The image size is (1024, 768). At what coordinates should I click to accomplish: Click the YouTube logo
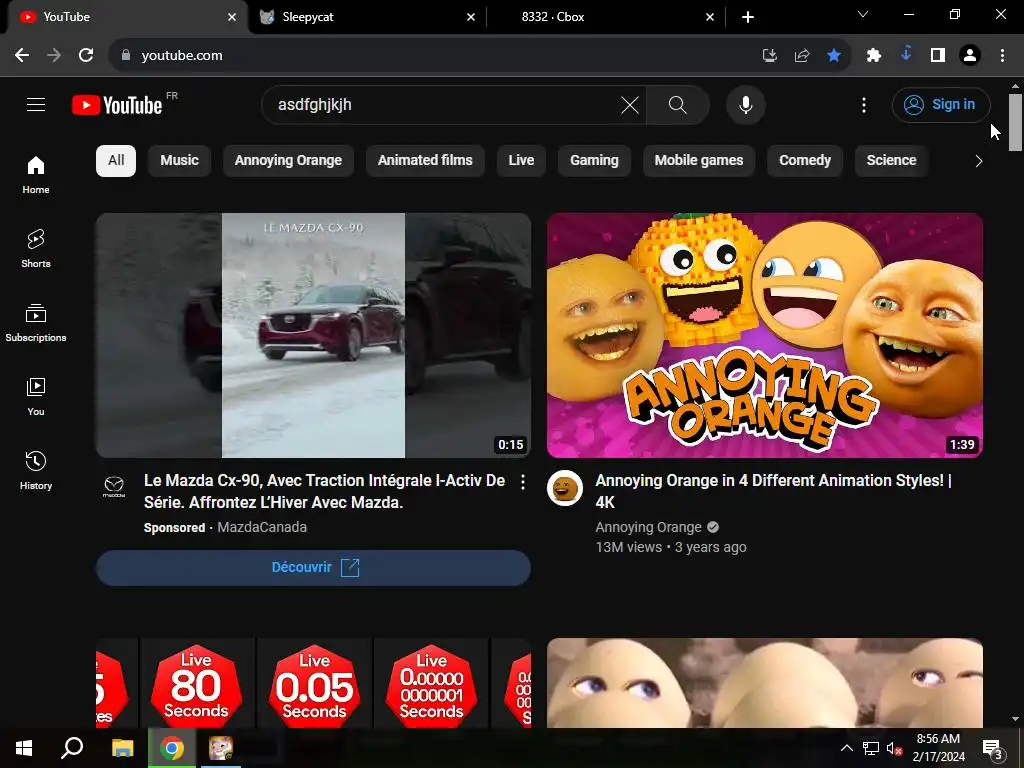point(118,105)
